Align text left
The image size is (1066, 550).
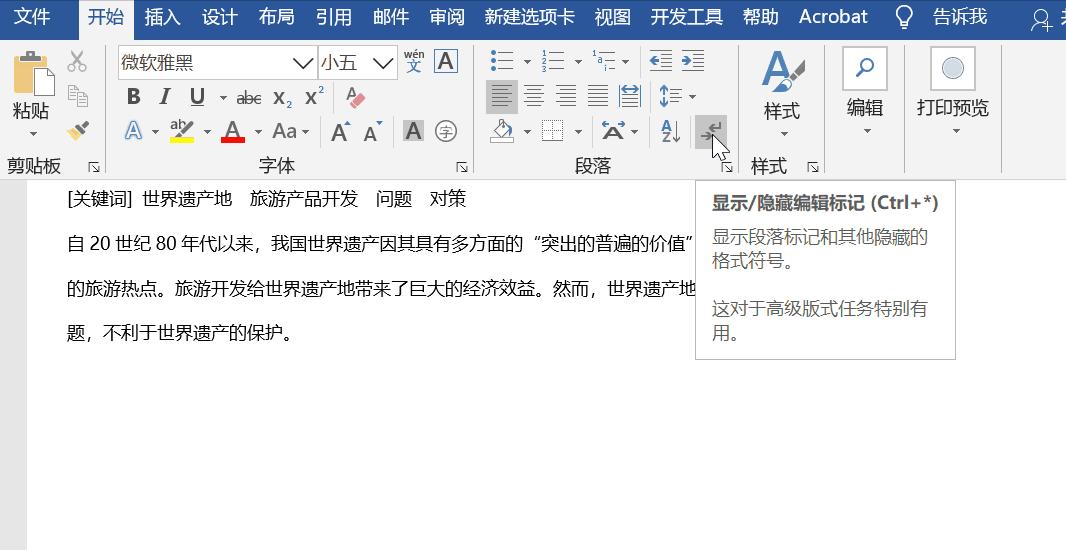(x=502, y=97)
